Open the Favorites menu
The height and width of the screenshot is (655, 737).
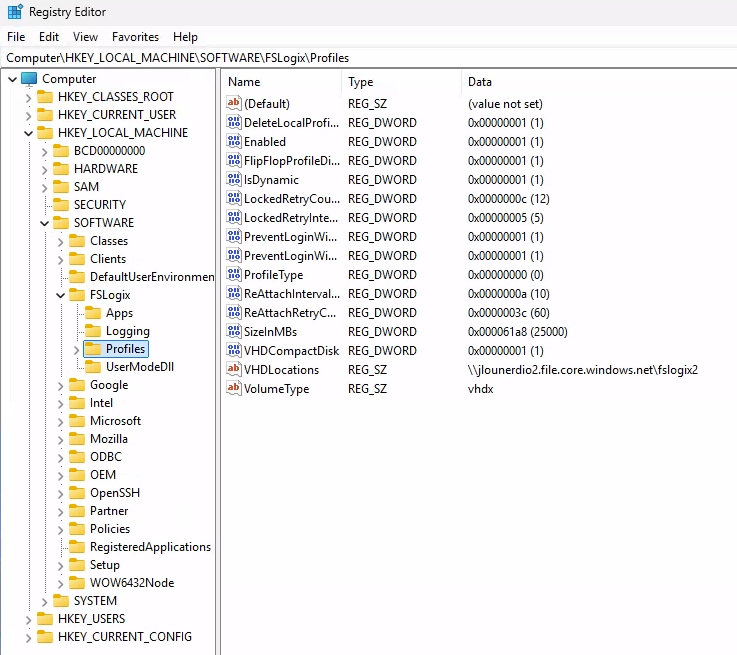[x=135, y=37]
